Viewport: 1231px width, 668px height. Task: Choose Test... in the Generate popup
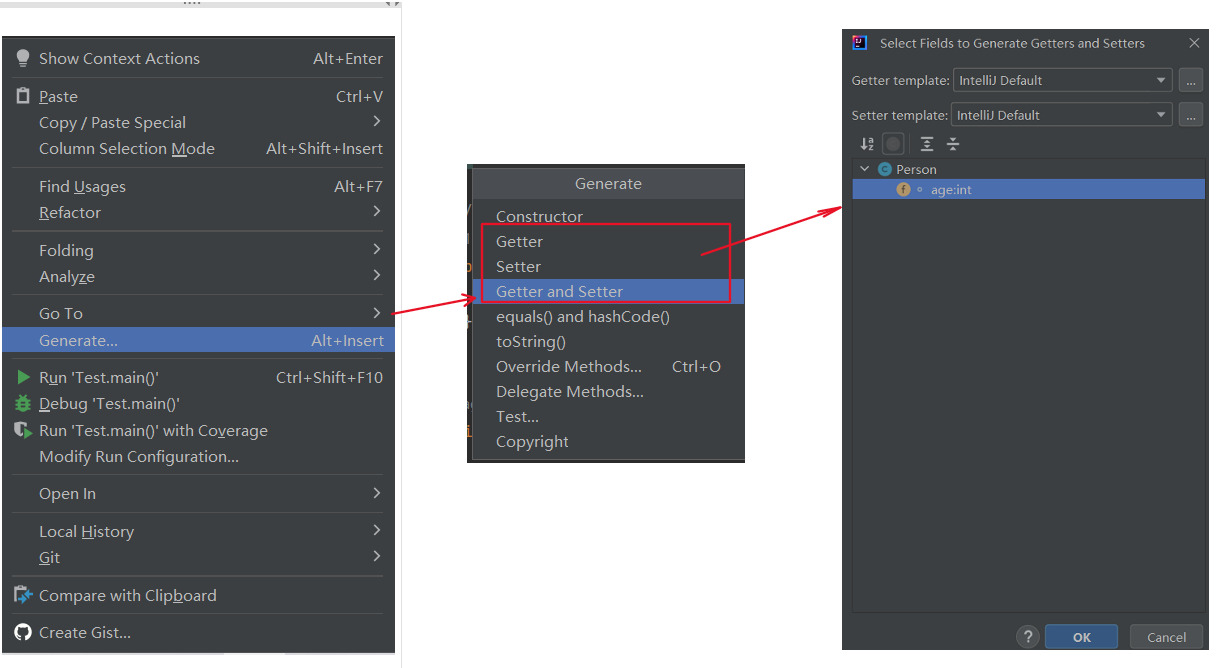pyautogui.click(x=608, y=416)
